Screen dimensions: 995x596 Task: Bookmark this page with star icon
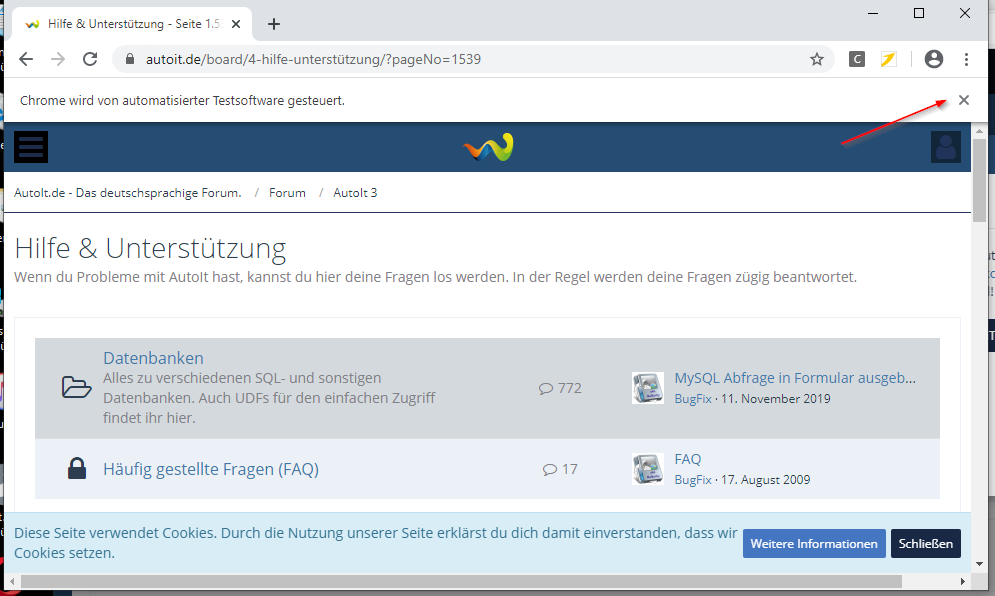click(x=817, y=60)
